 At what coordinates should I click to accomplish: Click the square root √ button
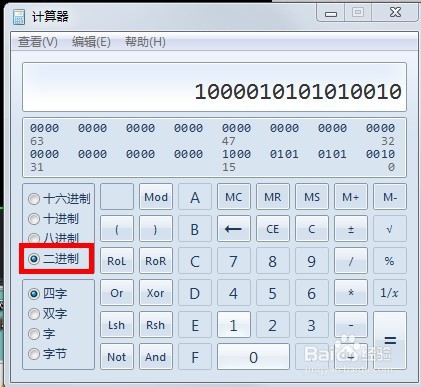(x=390, y=229)
